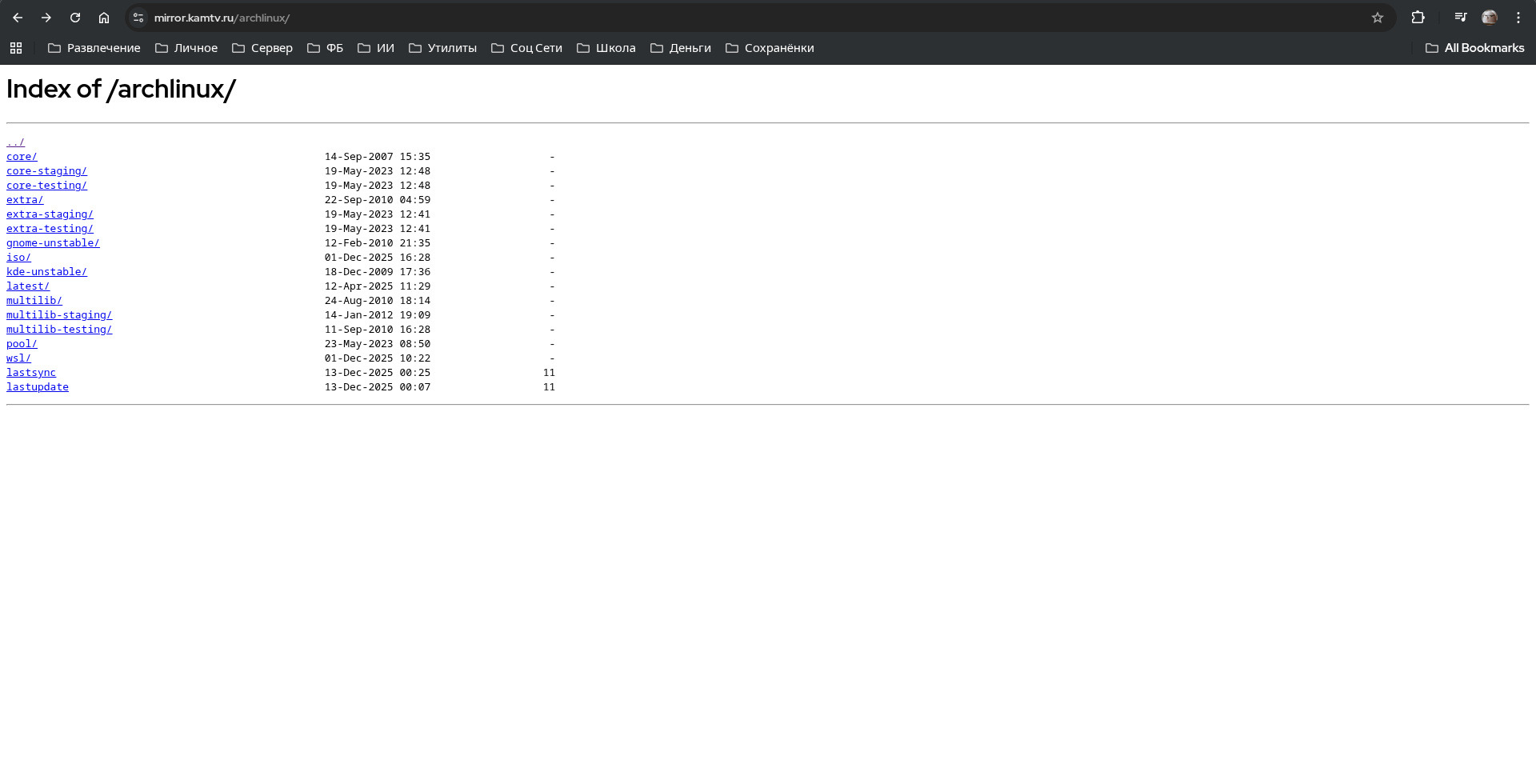The width and height of the screenshot is (1536, 784).
Task: Open the lastupdate file
Action: [38, 387]
